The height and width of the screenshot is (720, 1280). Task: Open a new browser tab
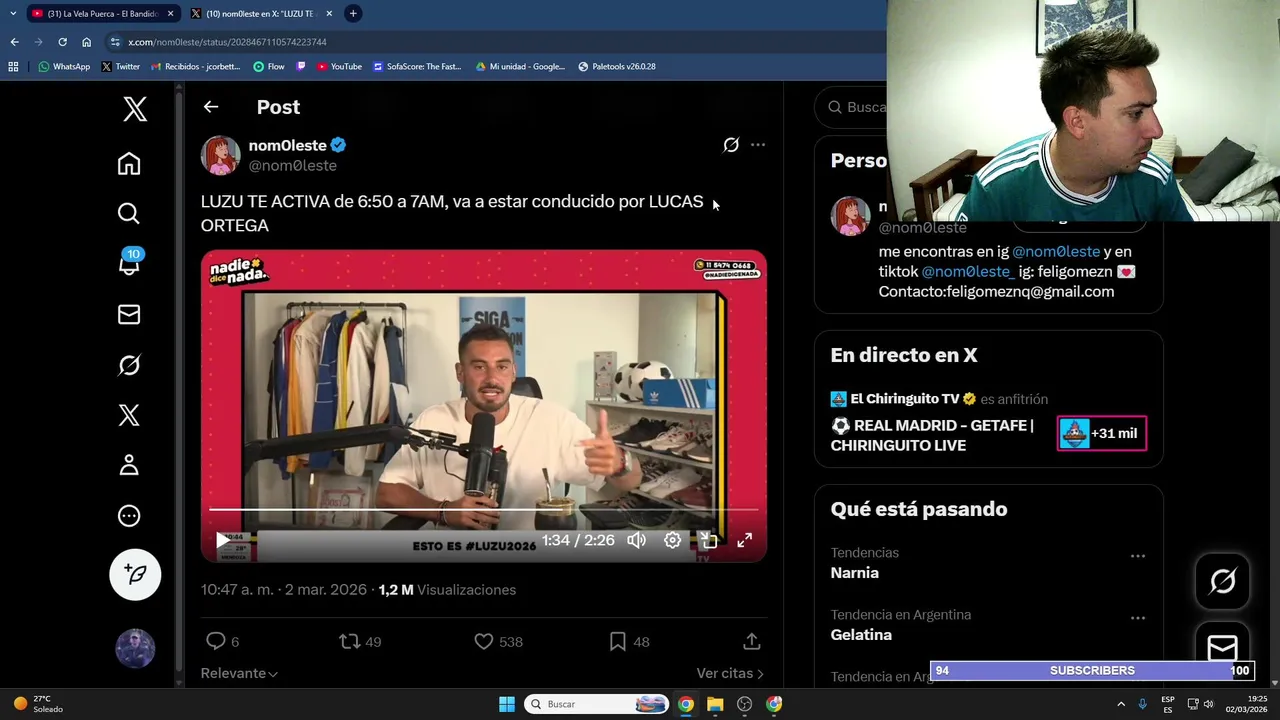point(353,14)
